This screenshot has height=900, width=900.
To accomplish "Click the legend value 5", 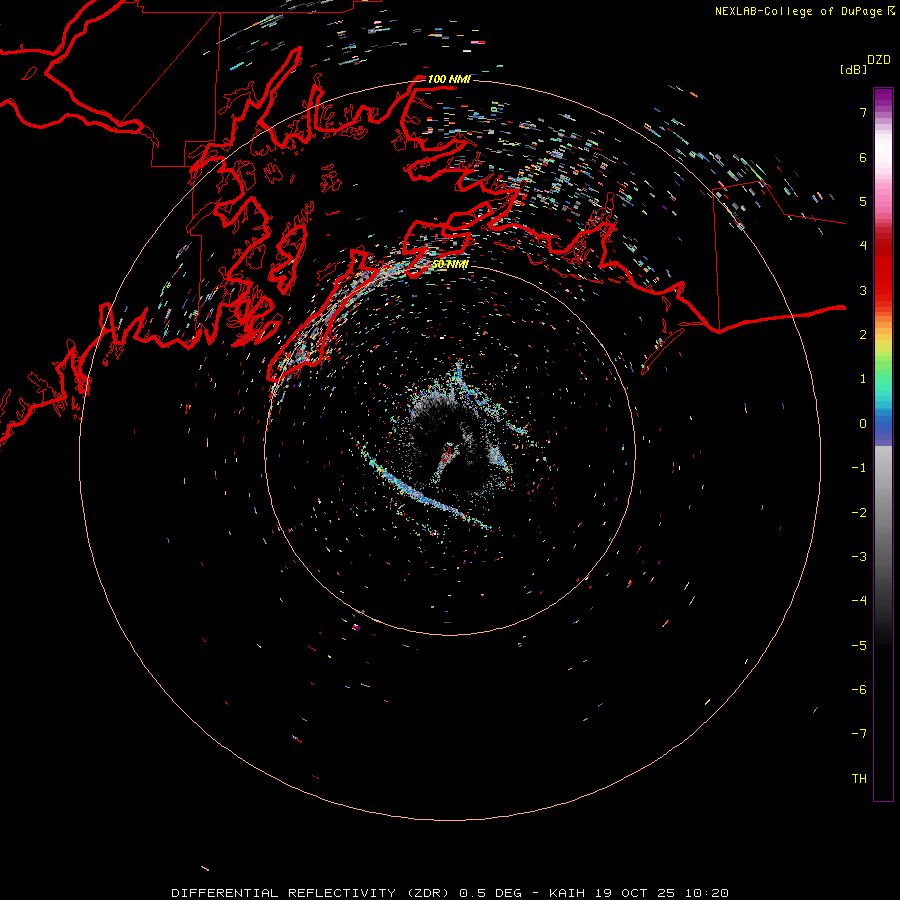I will coord(863,201).
